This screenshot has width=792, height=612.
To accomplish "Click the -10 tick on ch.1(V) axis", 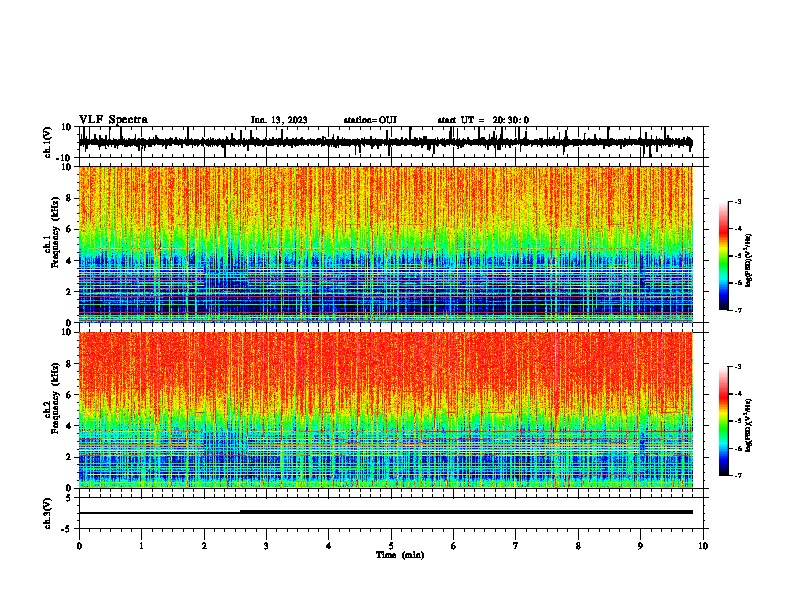I will pos(64,158).
